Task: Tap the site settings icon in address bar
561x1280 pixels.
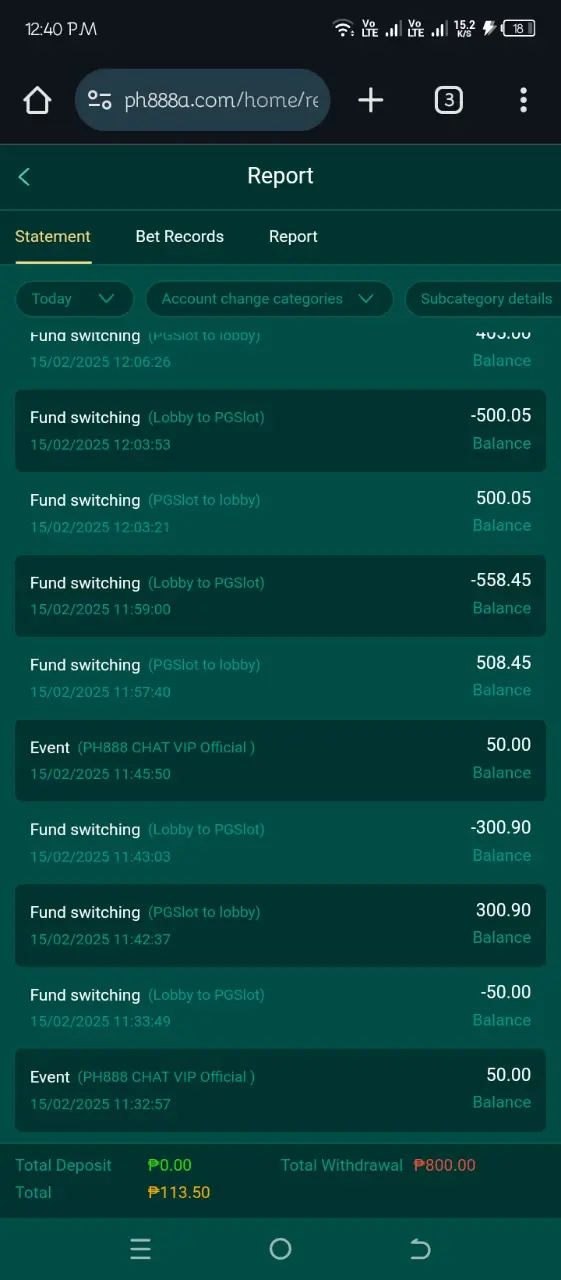Action: pyautogui.click(x=99, y=100)
